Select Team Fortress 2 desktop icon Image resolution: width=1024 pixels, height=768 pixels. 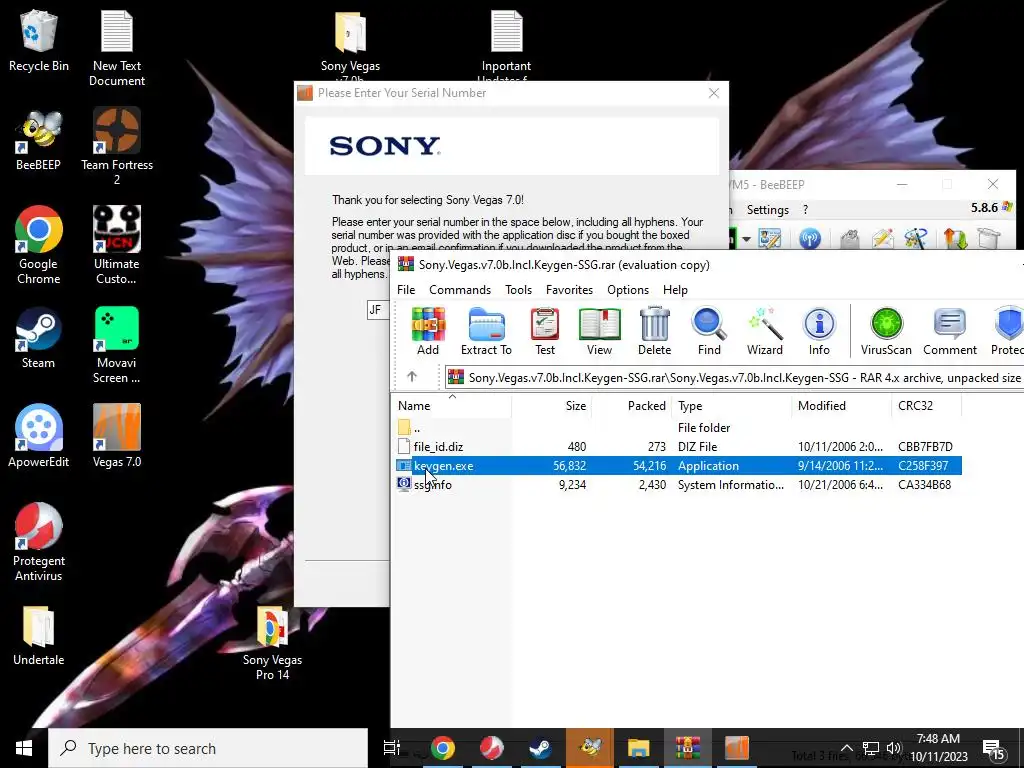pos(117,146)
